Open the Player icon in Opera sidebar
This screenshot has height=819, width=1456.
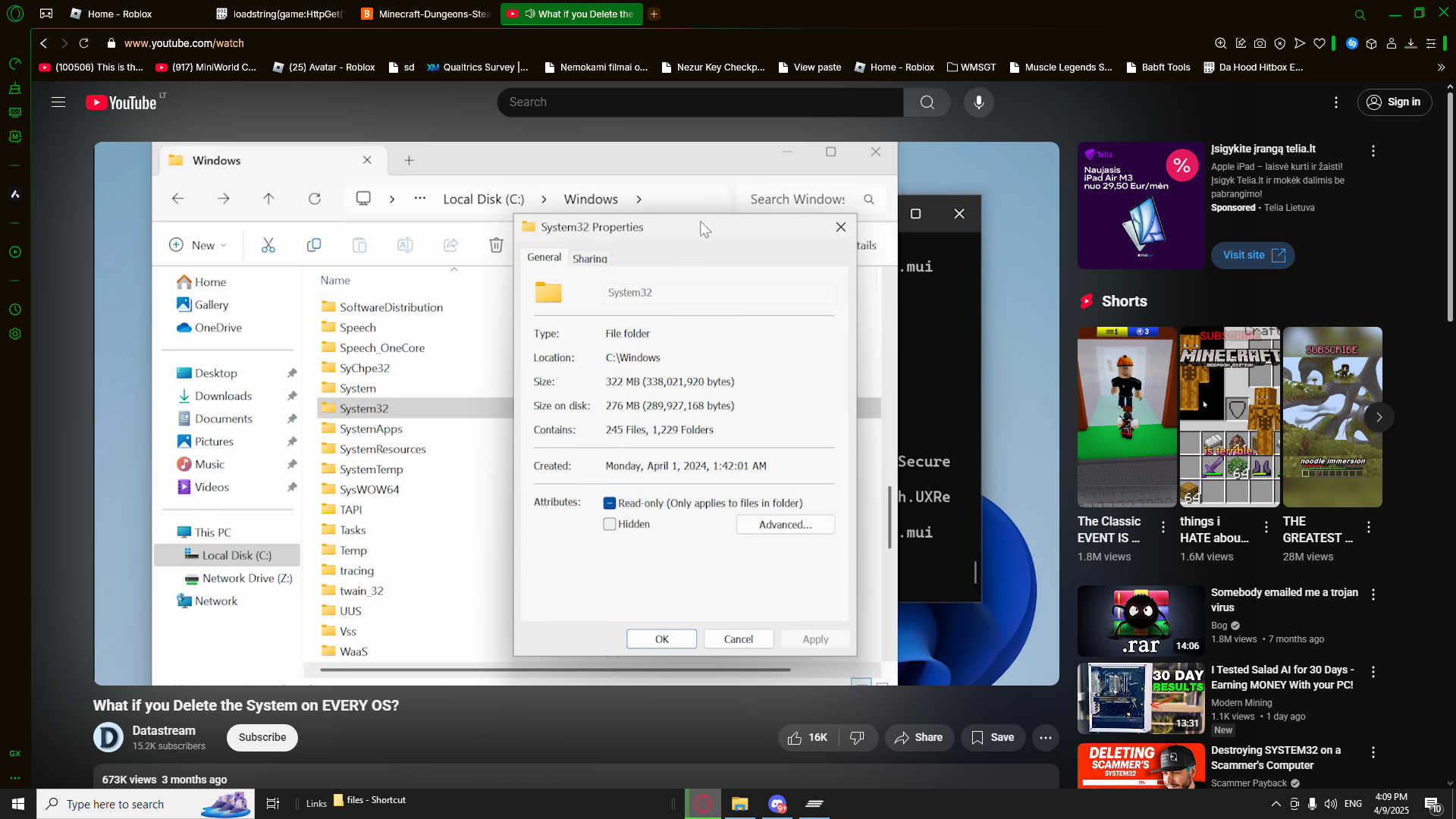coord(15,252)
